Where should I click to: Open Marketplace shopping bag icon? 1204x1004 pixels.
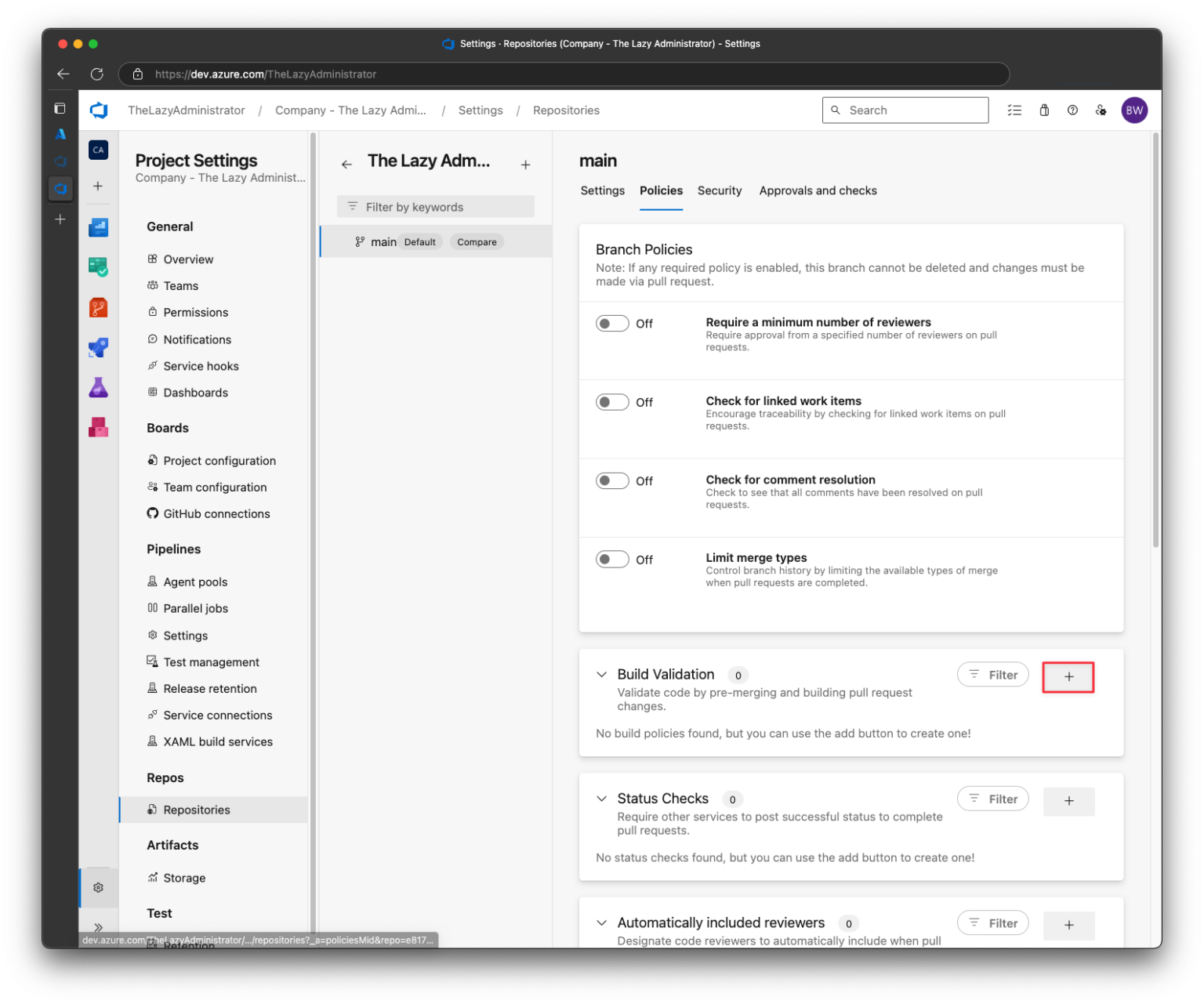(1044, 111)
